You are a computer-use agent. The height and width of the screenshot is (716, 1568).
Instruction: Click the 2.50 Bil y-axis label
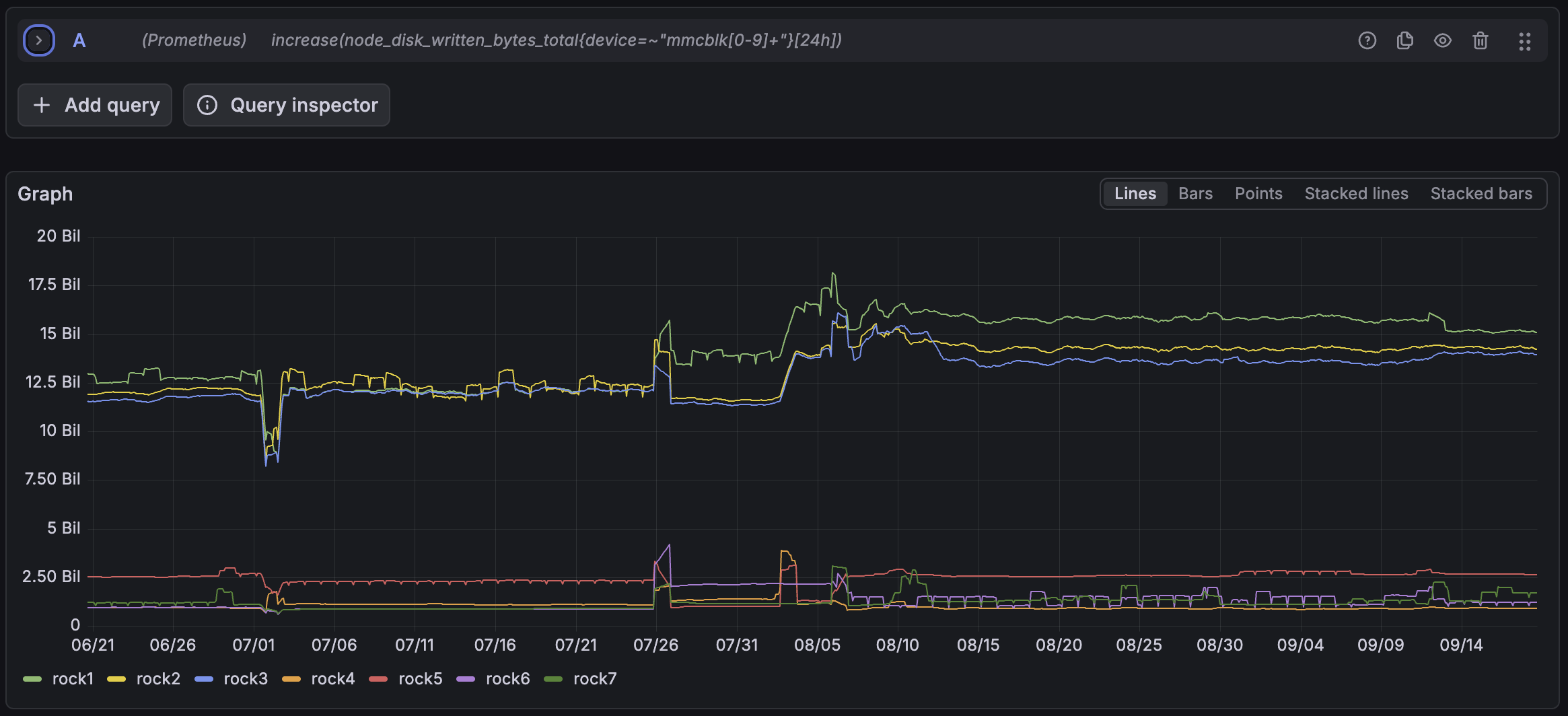[51, 577]
